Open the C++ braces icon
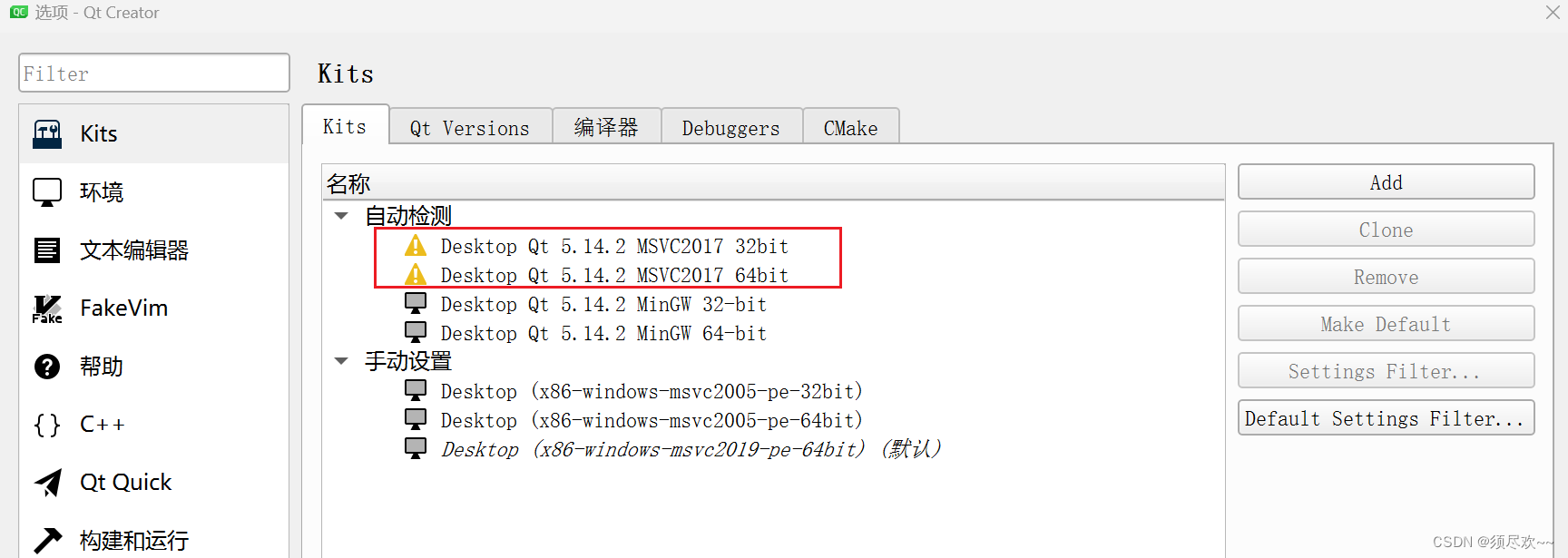This screenshot has height=558, width=1568. point(47,425)
